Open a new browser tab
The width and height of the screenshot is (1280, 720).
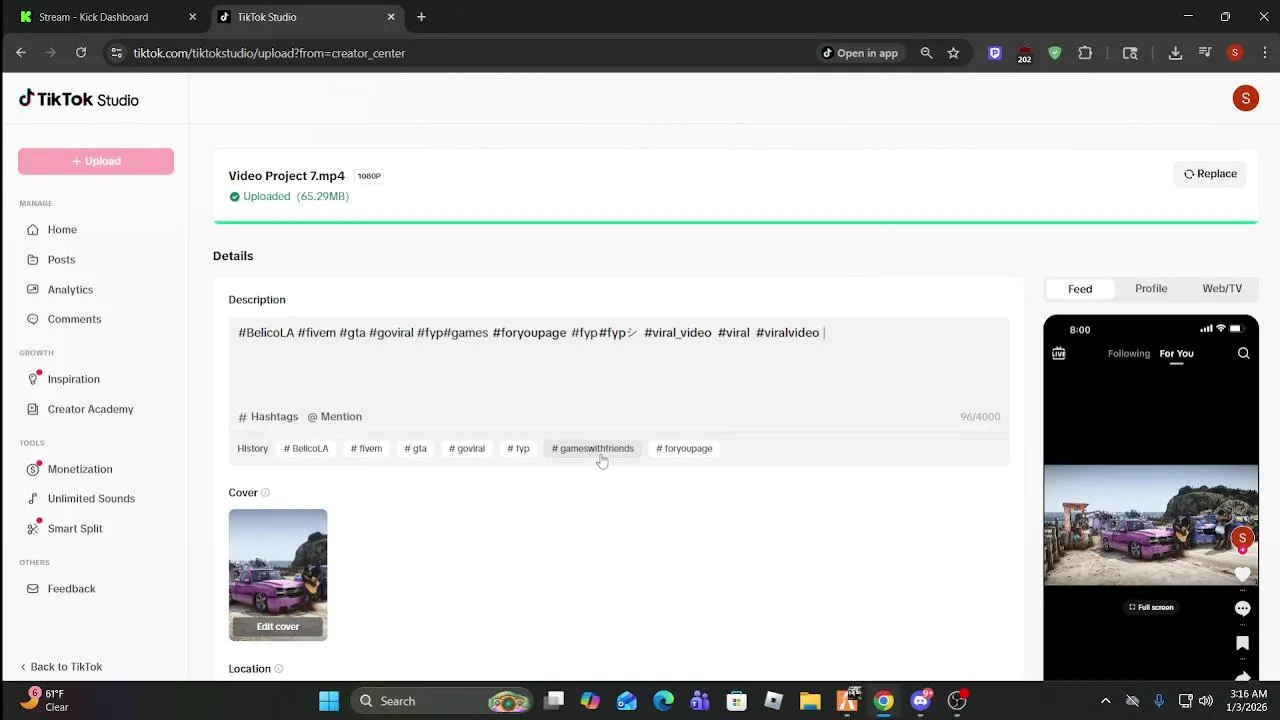421,17
